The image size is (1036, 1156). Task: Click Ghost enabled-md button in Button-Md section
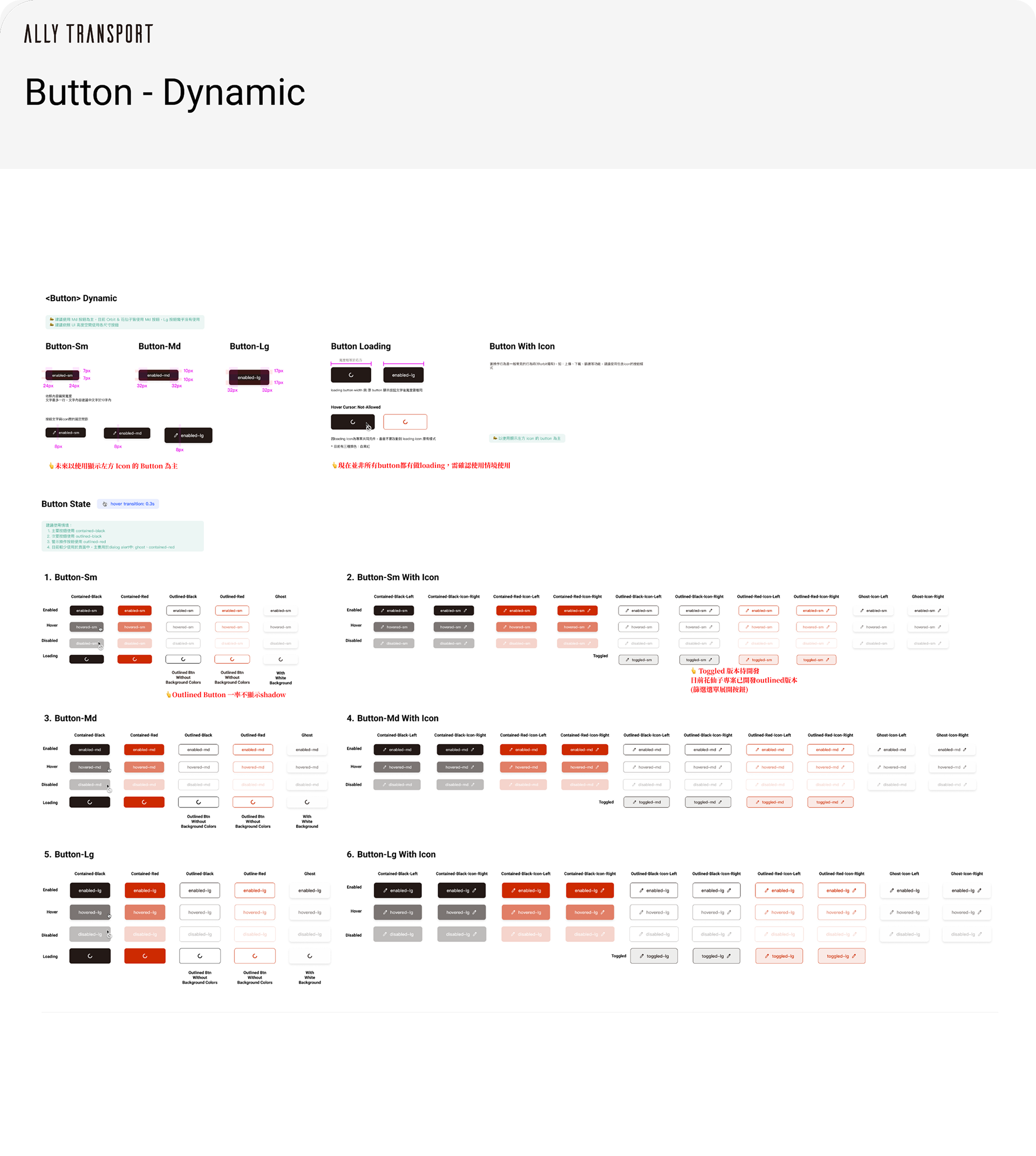coord(307,750)
